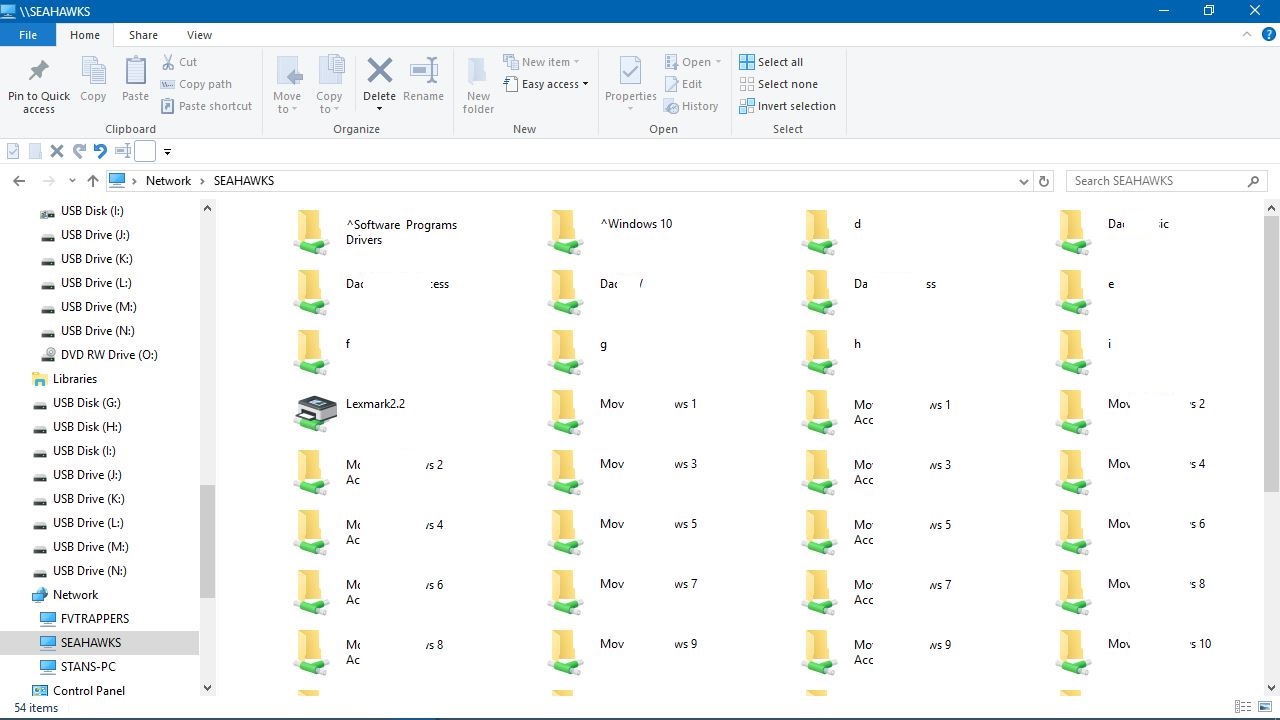
Task: Switch to details view in status bar
Action: point(1243,707)
